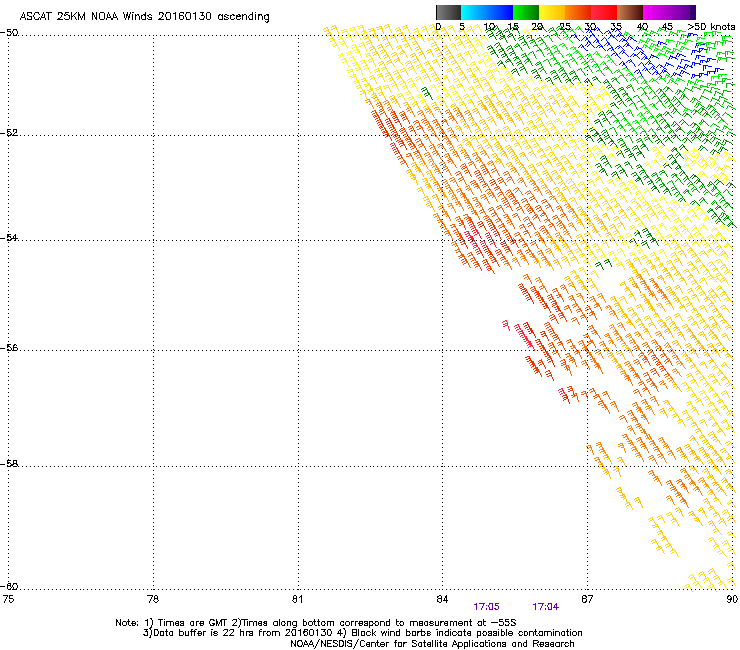This screenshot has width=740, height=650.
Task: Click the 78 longitude axis label
Action: [x=153, y=599]
